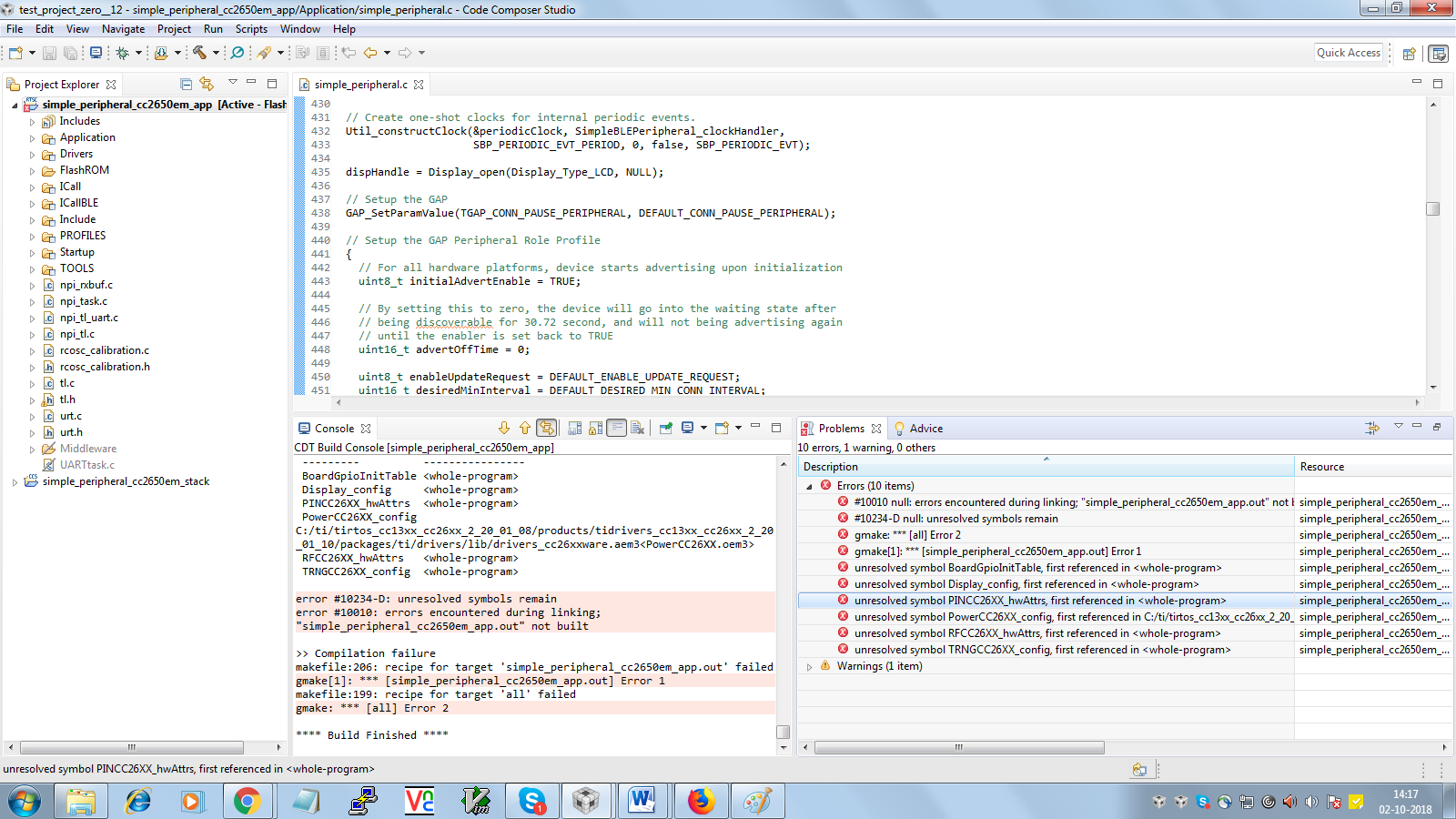This screenshot has height=819, width=1456.
Task: Toggle Console Word Wrap button
Action: pyautogui.click(x=616, y=428)
